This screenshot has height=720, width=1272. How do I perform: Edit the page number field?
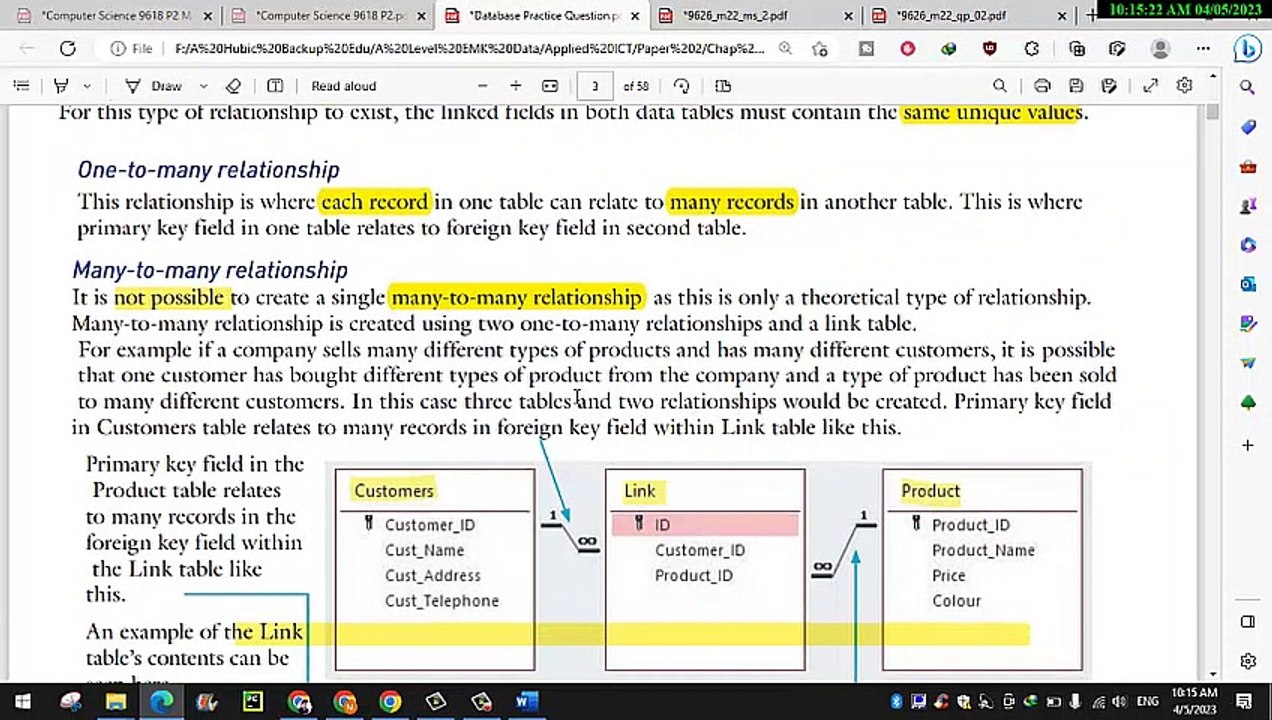595,86
